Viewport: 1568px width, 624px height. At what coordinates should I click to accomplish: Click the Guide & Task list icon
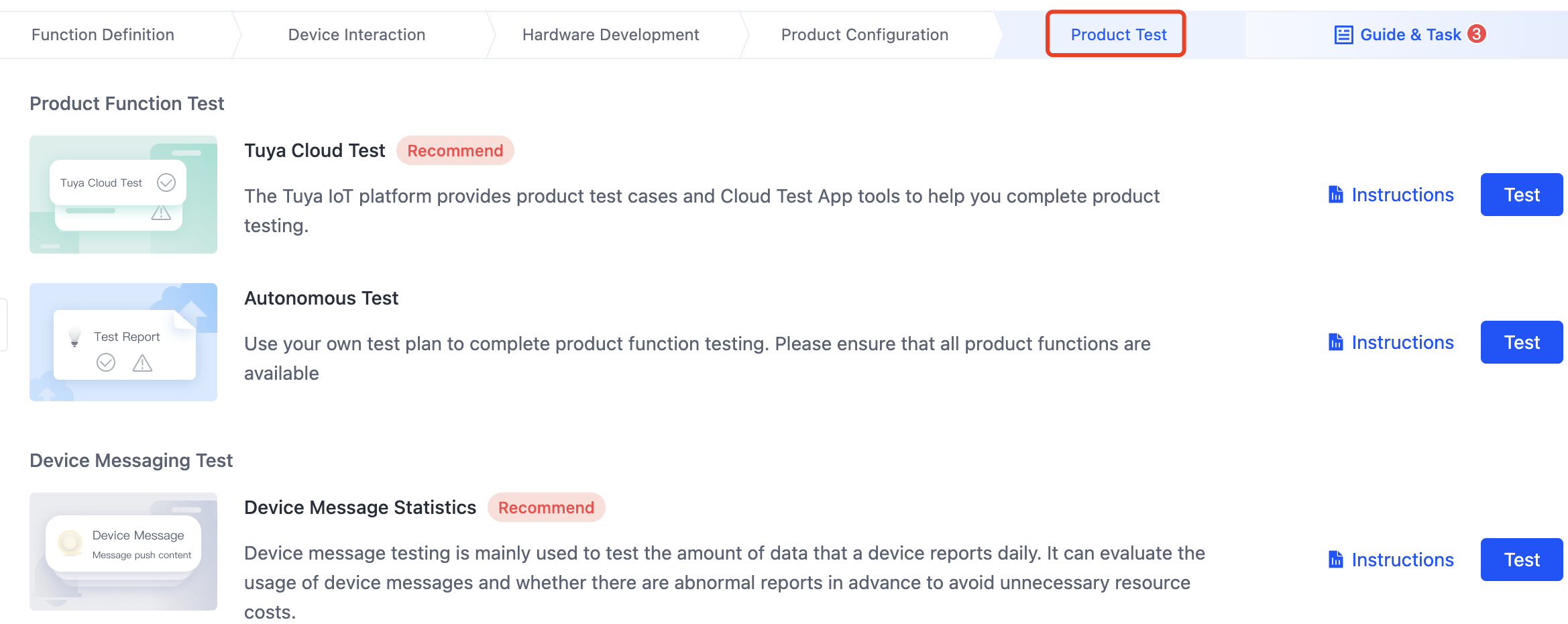tap(1343, 35)
